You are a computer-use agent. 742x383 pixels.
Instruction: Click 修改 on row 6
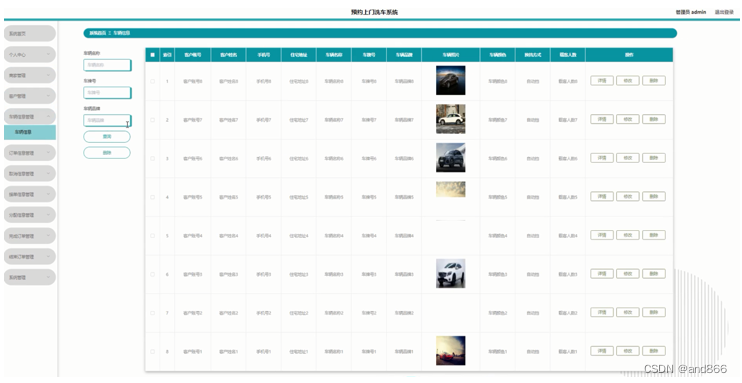[628, 274]
